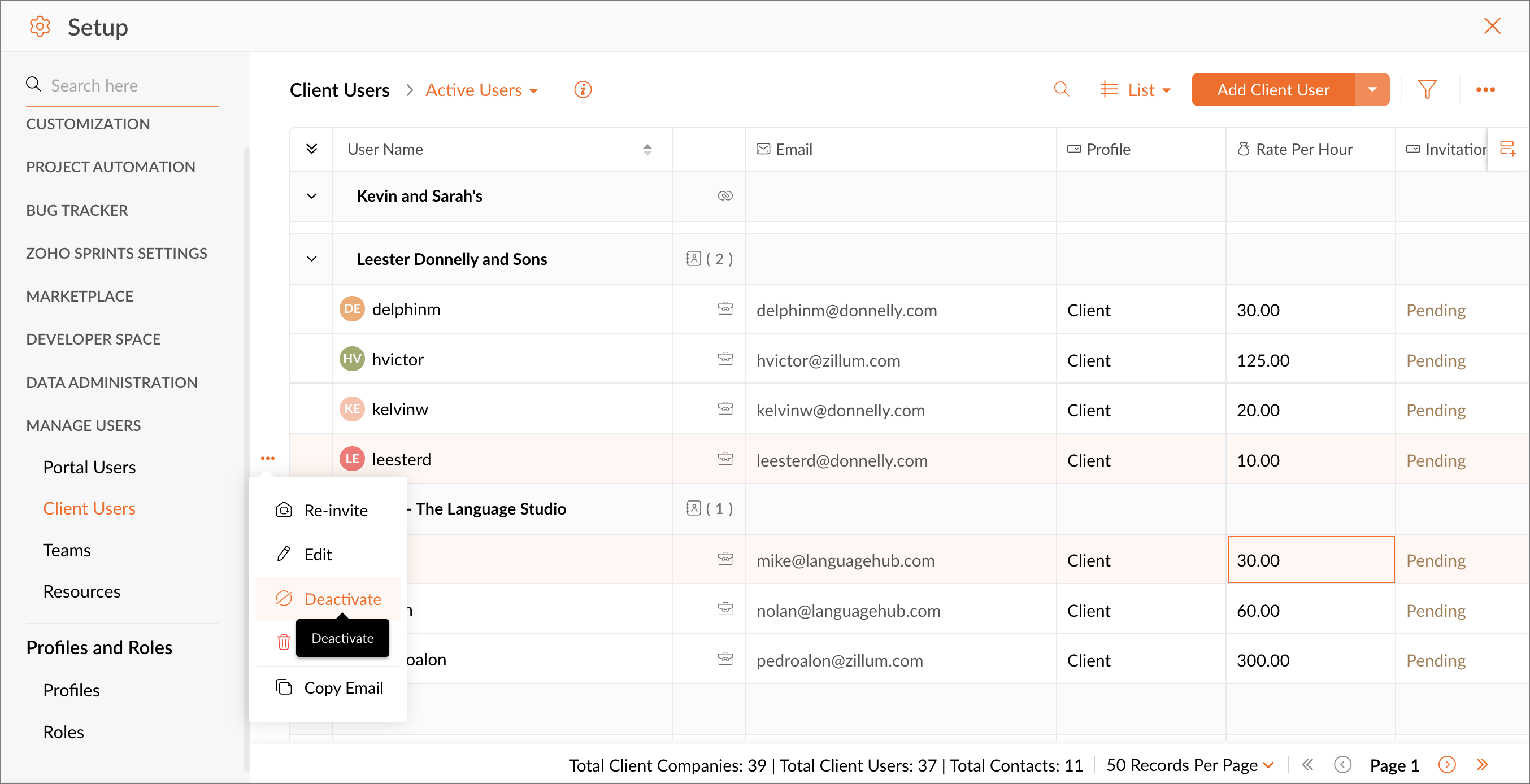The width and height of the screenshot is (1530, 784).
Task: Open the Active Users dropdown
Action: click(x=482, y=90)
